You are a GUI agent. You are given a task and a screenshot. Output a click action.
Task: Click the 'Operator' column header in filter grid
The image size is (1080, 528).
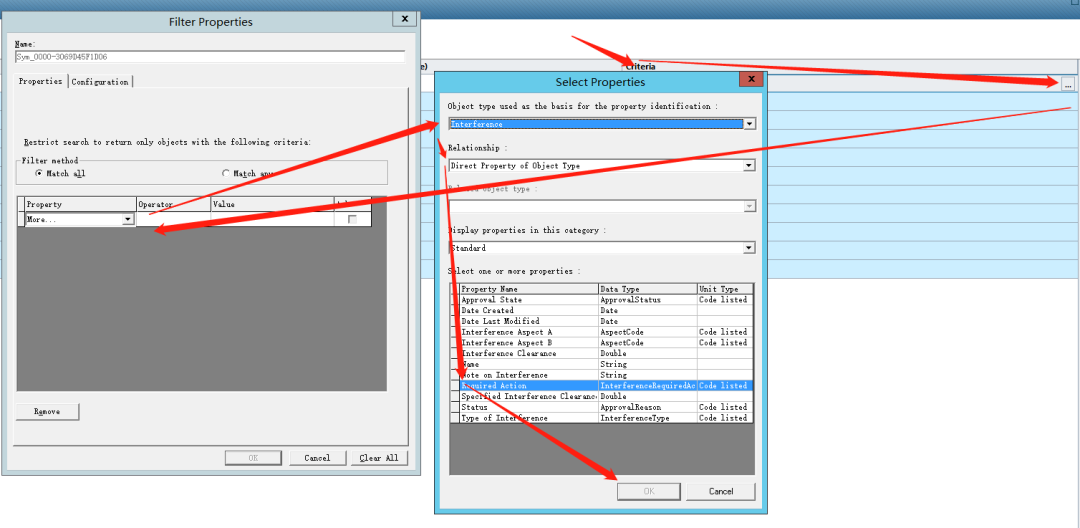pos(173,204)
